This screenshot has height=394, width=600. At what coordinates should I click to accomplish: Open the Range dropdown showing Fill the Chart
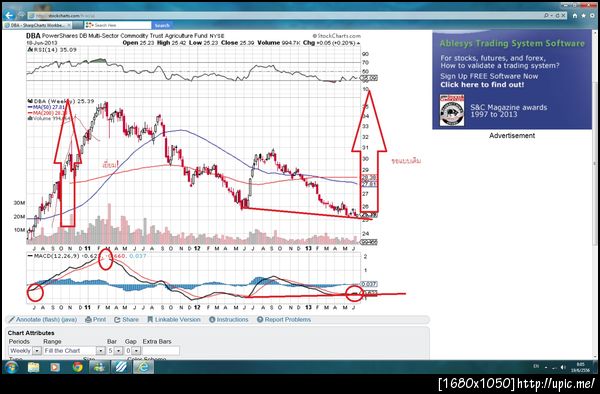coord(74,350)
